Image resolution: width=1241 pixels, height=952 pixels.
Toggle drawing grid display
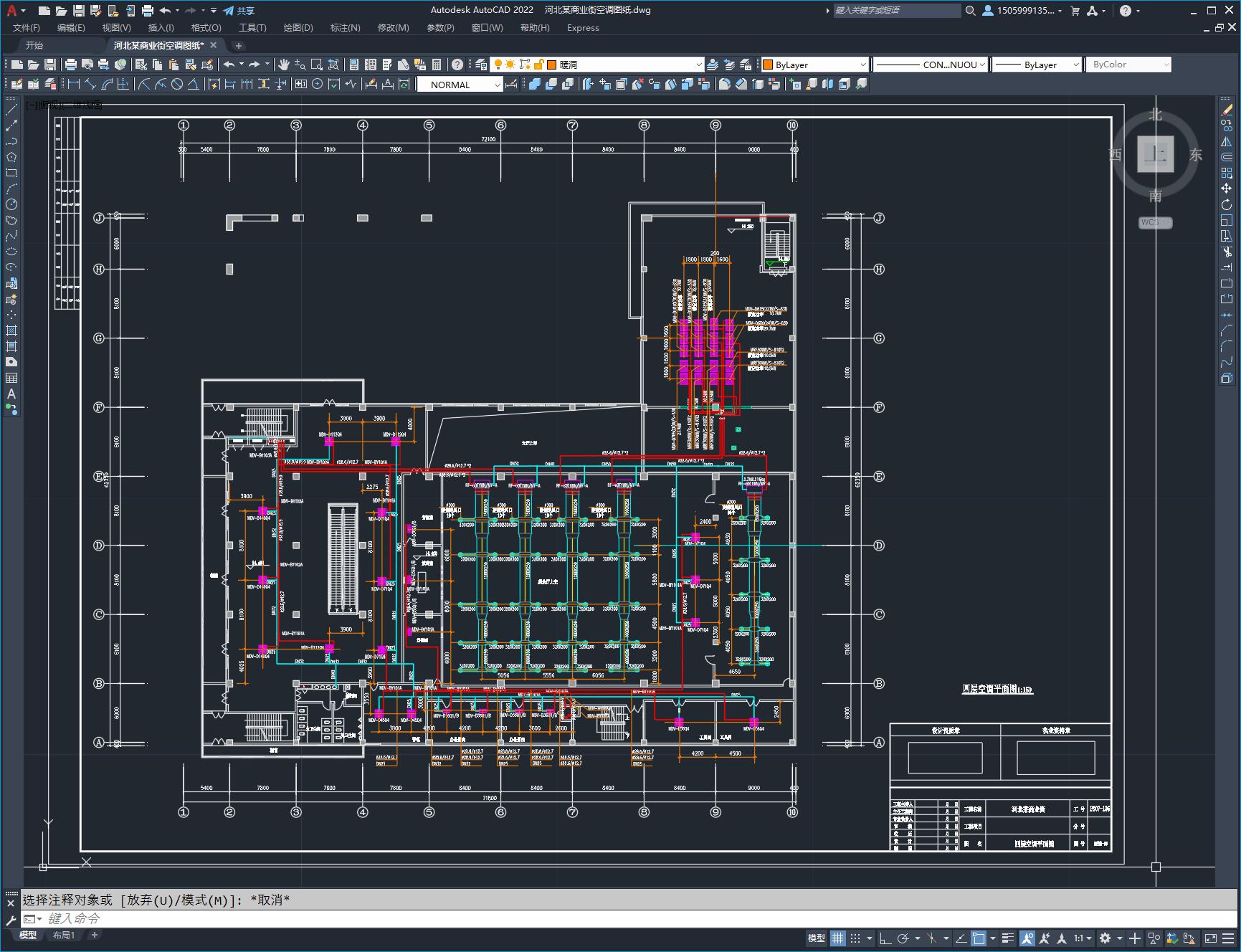tap(838, 938)
